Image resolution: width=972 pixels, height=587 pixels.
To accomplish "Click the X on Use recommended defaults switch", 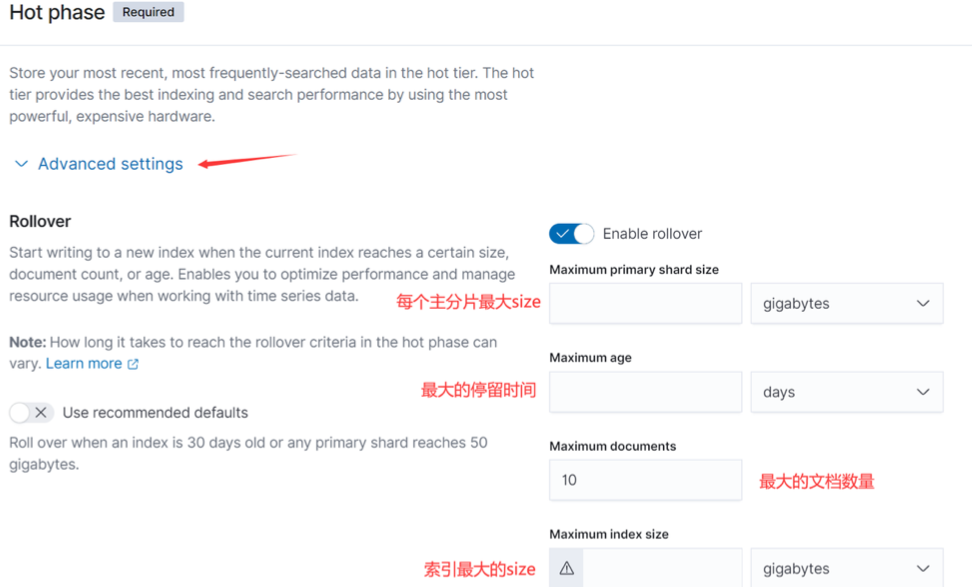I will coord(41,412).
